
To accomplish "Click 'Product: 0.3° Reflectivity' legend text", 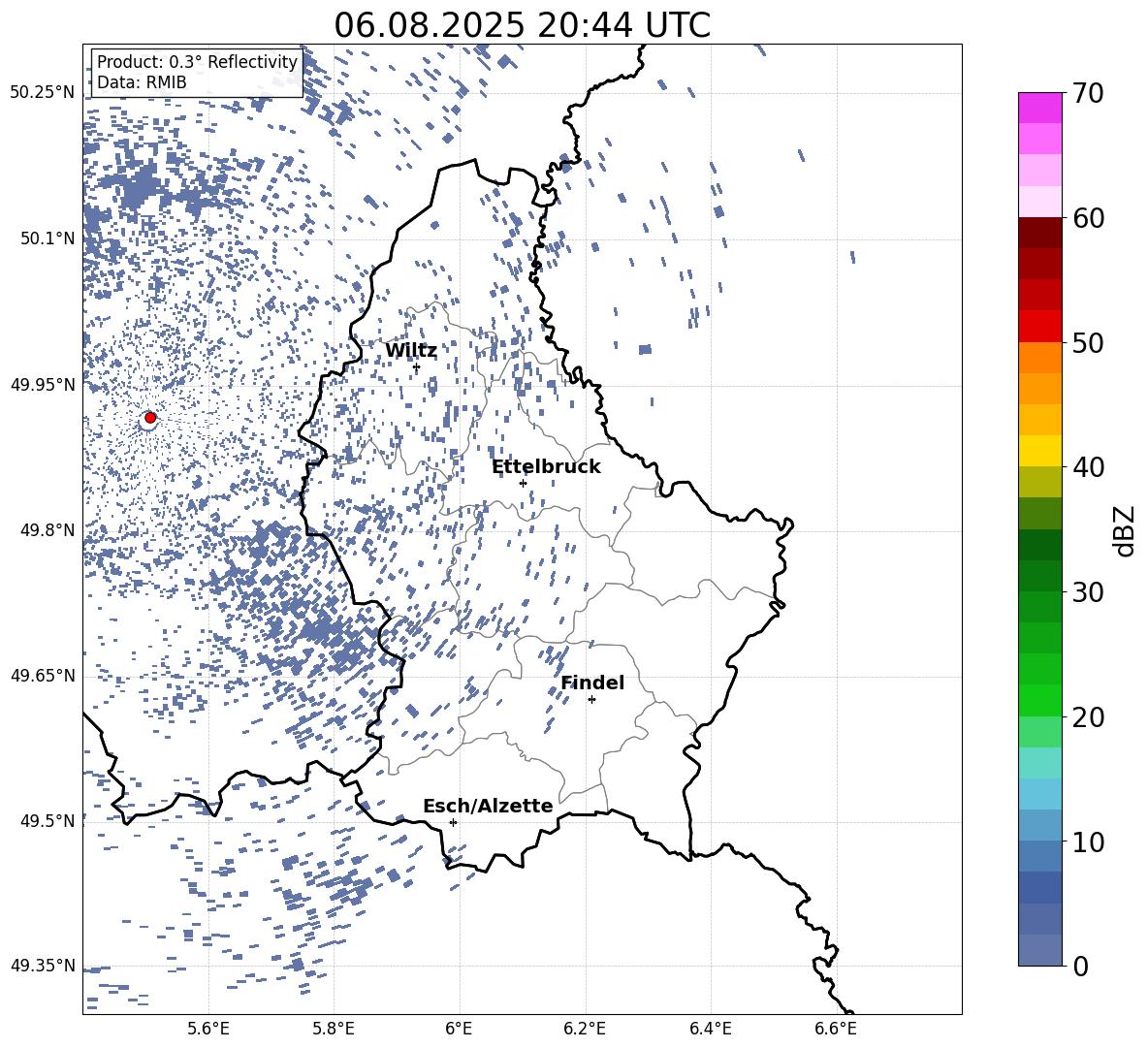I will [197, 62].
